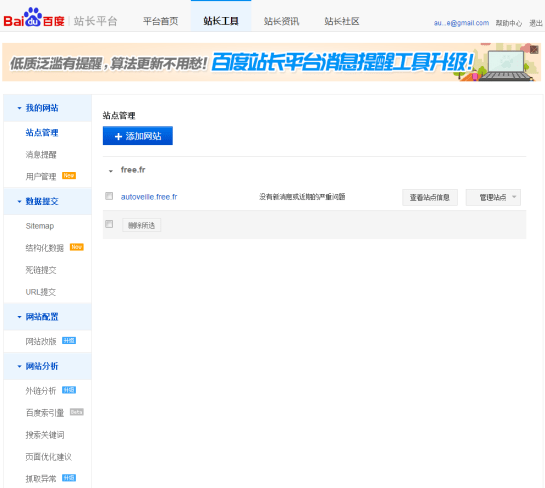
Task: Open 消息提醒 in the sidebar
Action: (x=41, y=155)
